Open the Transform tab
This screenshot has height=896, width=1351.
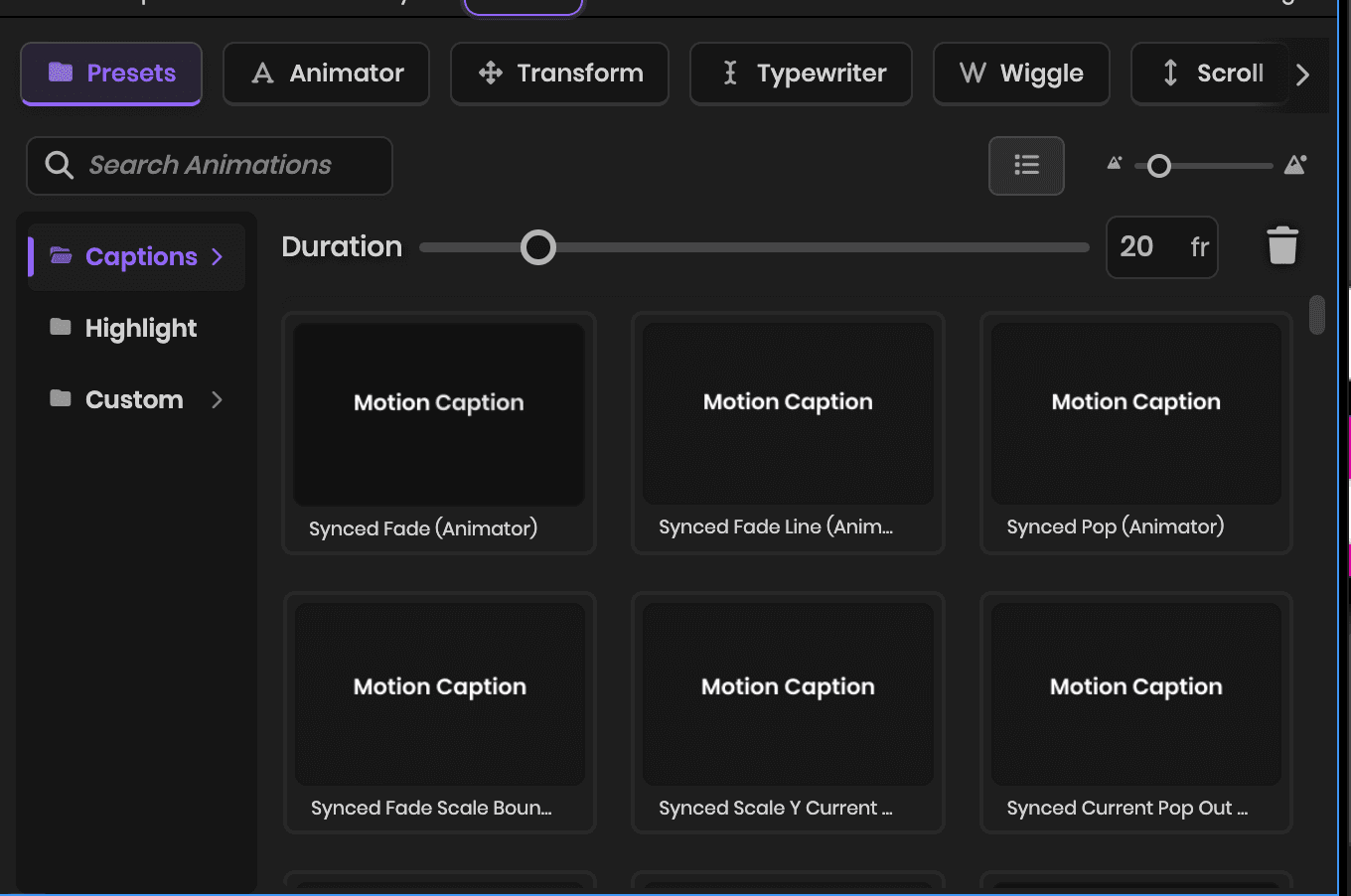tap(559, 74)
